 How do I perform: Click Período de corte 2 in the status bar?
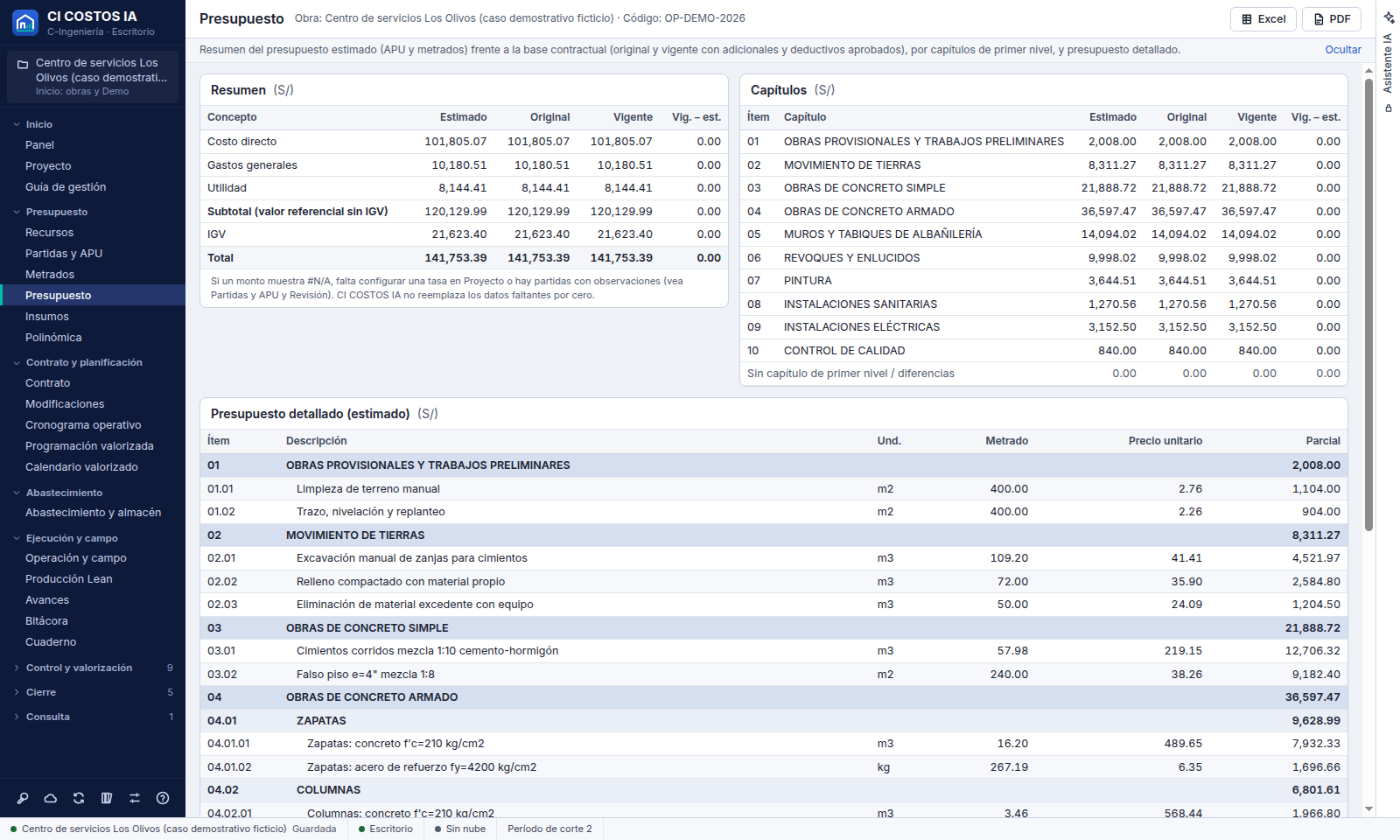pyautogui.click(x=549, y=829)
